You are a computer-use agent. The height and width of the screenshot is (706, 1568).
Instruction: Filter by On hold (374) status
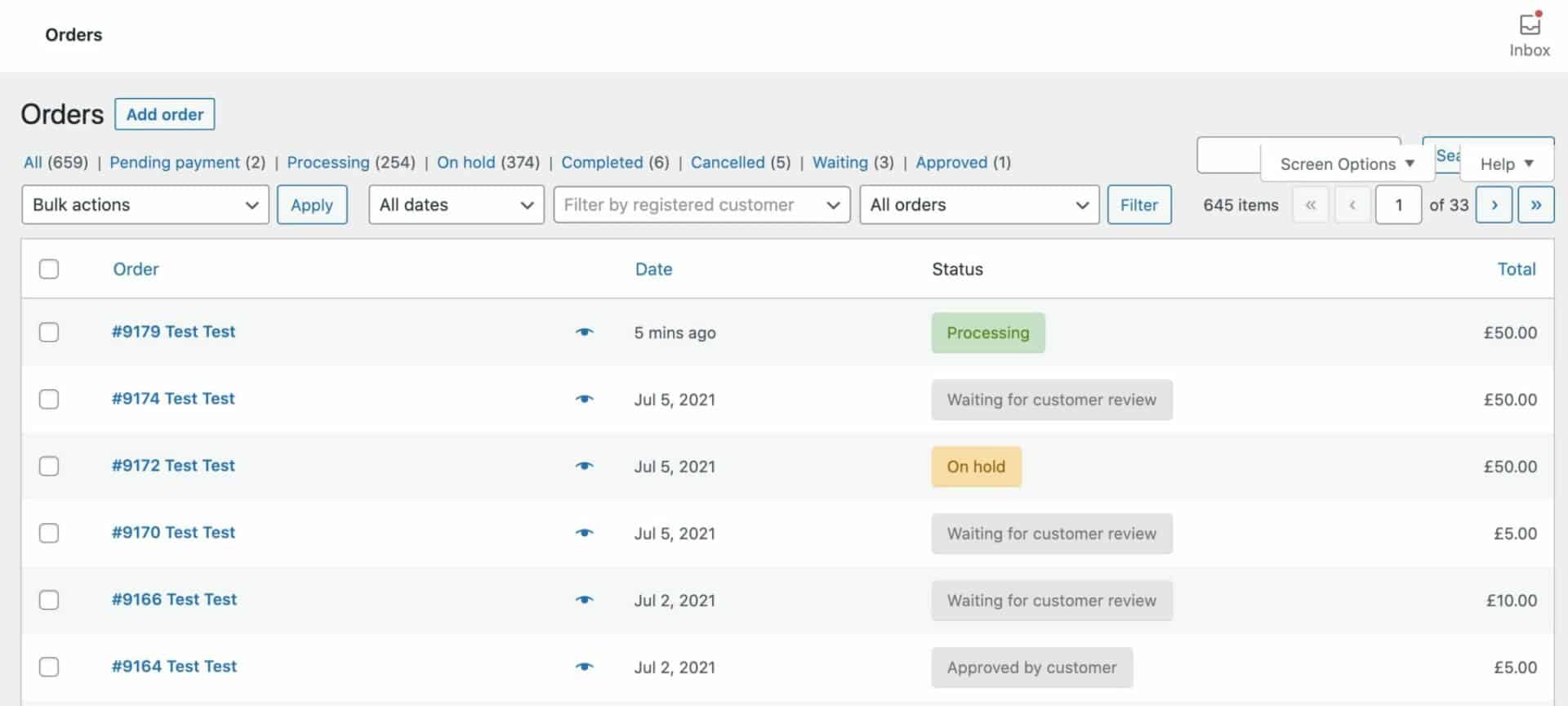tap(488, 162)
